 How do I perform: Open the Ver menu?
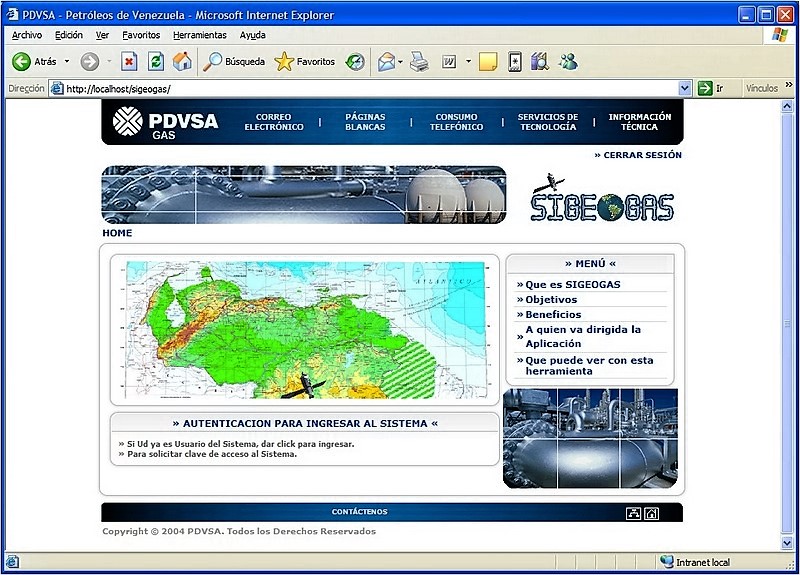click(102, 35)
